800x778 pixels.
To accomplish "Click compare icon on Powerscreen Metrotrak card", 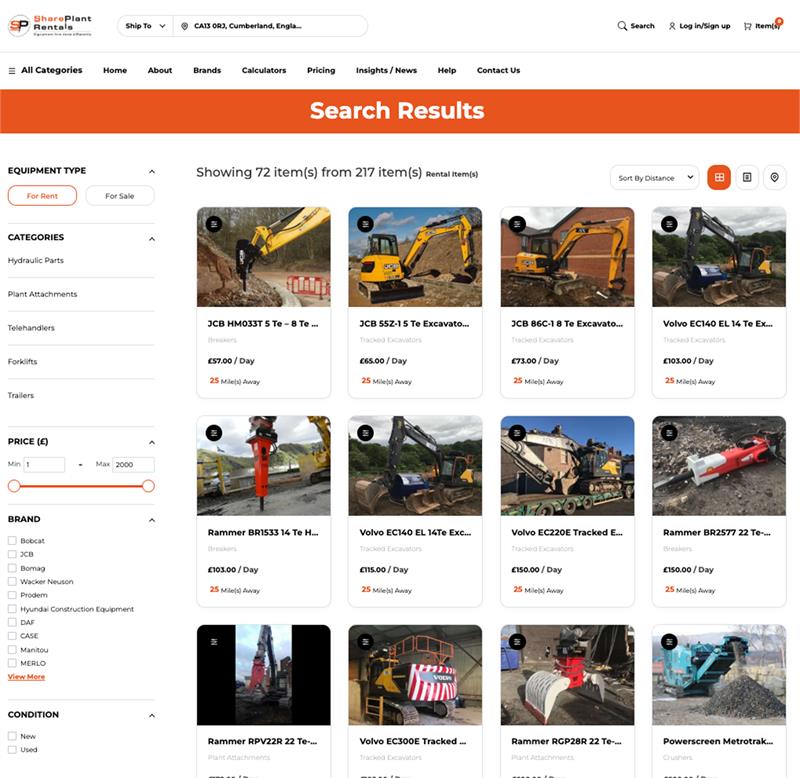I will click(669, 641).
